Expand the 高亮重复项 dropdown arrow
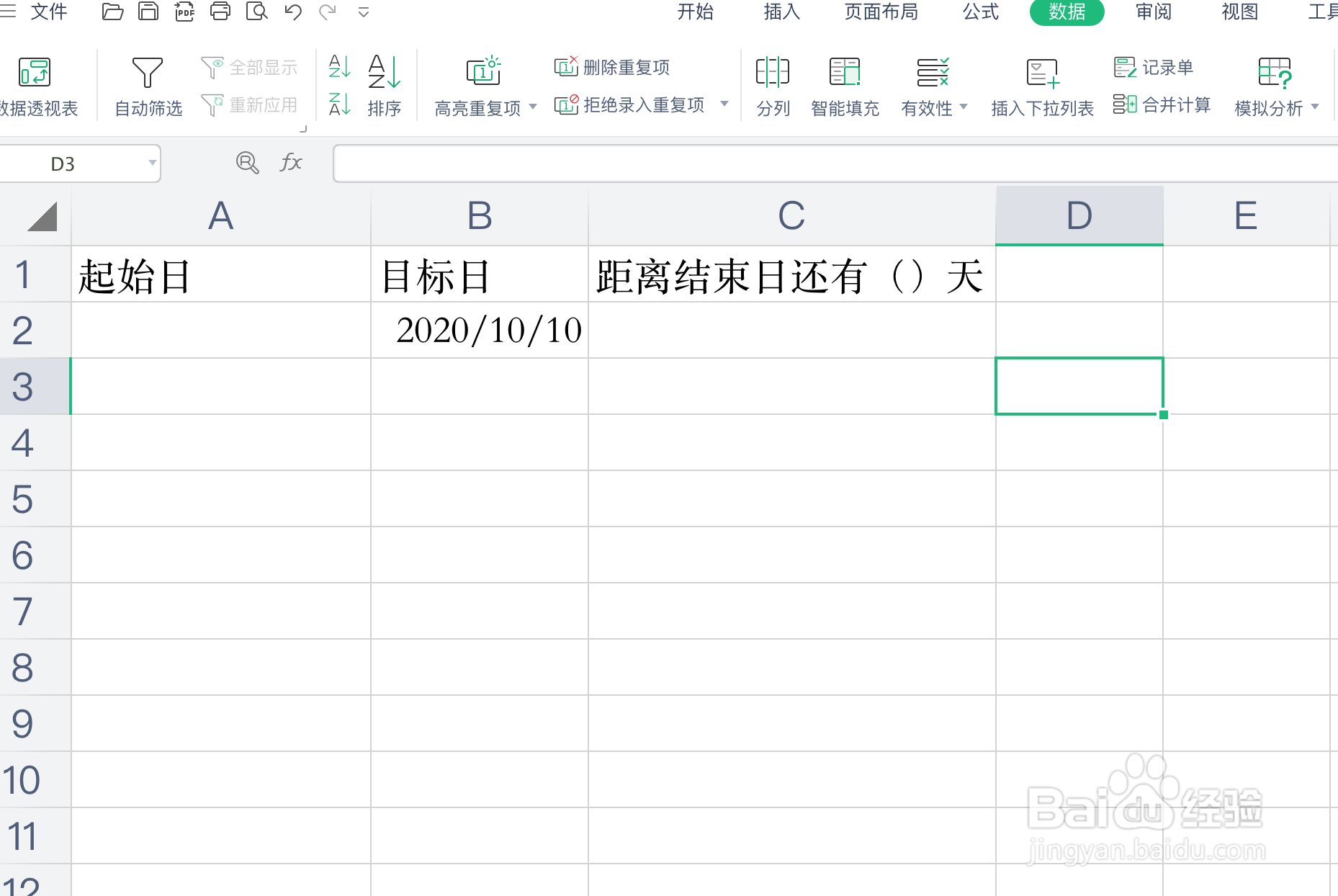Image resolution: width=1338 pixels, height=896 pixels. coord(533,107)
